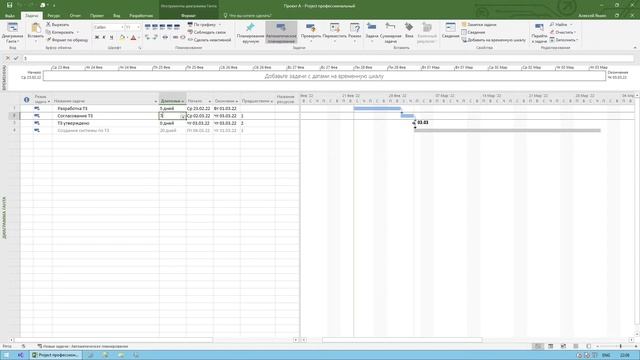Switch to the Resource (Ресурс) tab
The height and width of the screenshot is (360, 640).
click(x=53, y=16)
